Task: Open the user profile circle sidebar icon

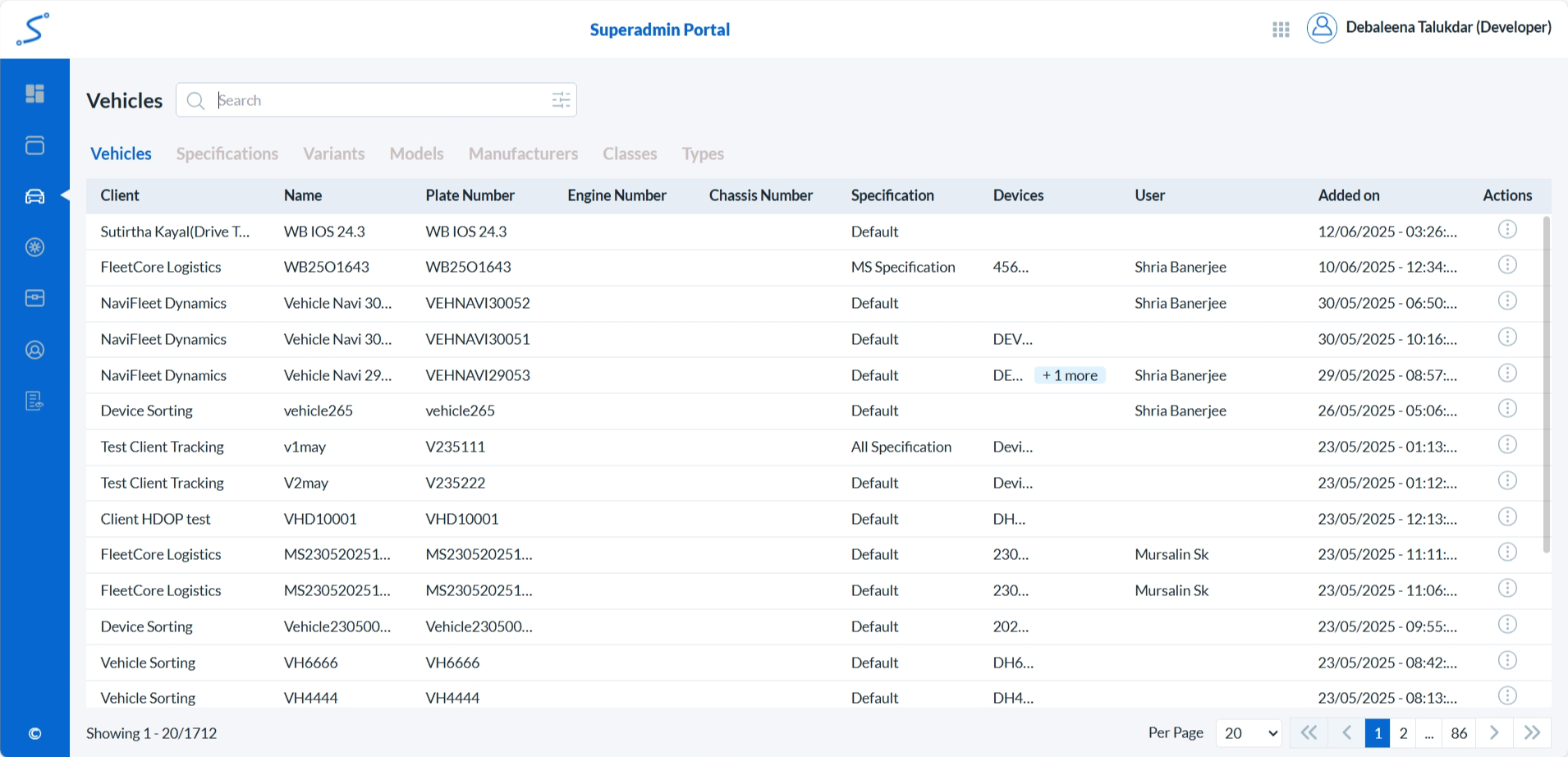Action: coord(34,350)
